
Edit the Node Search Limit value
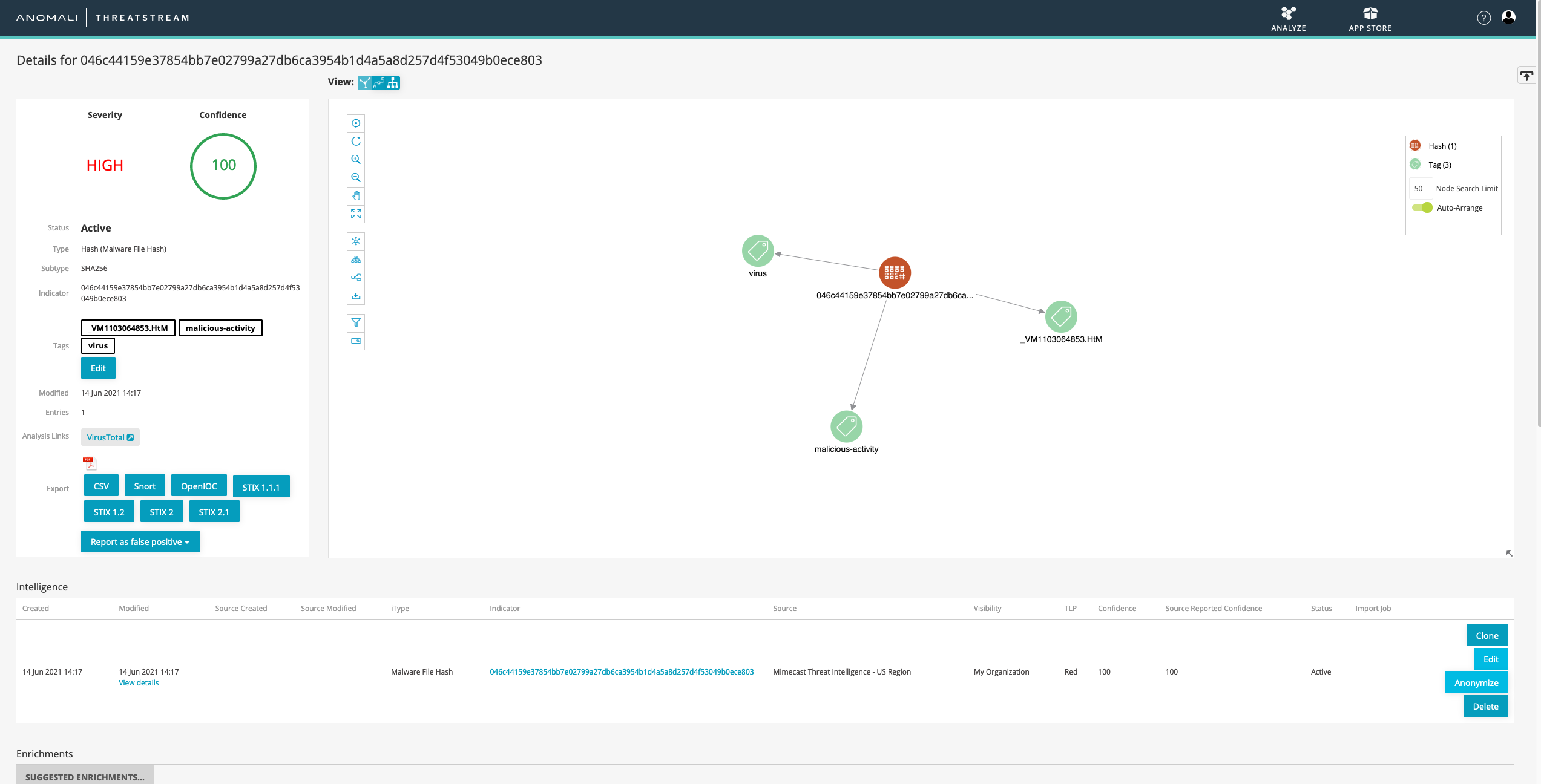(1420, 188)
